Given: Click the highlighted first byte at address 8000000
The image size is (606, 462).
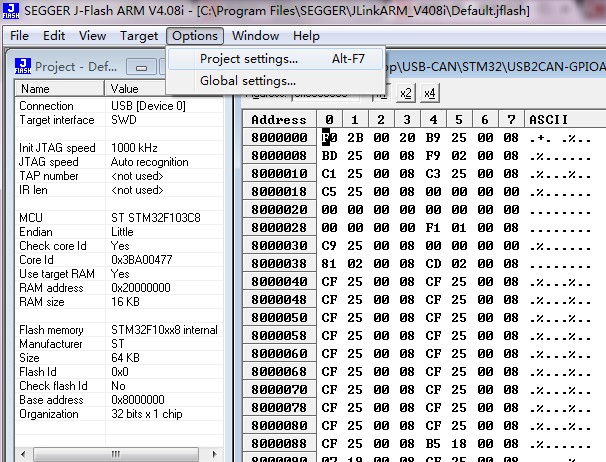Looking at the screenshot, I should [x=329, y=138].
